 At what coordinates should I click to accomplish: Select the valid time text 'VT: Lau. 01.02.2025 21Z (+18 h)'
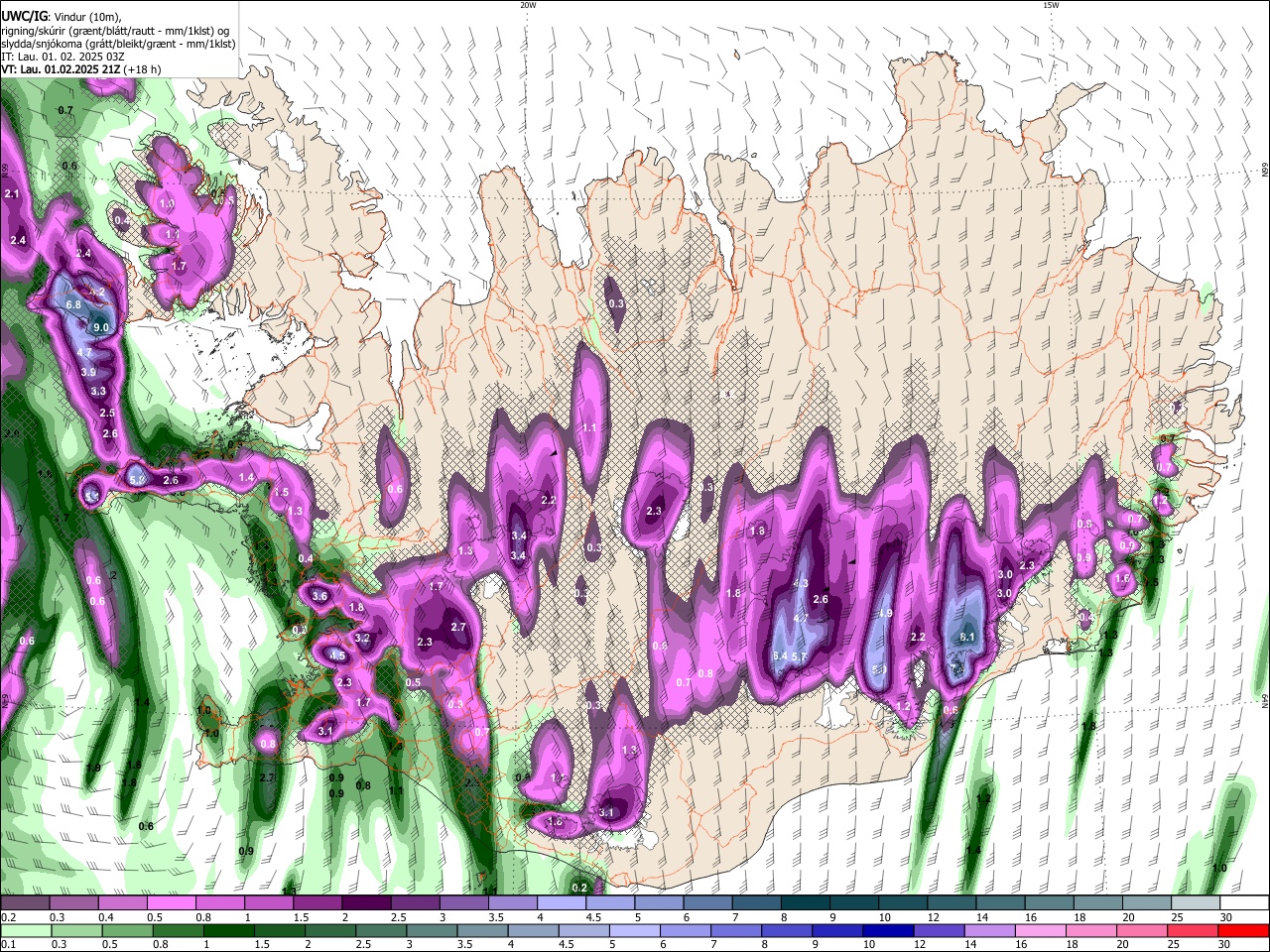pyautogui.click(x=82, y=70)
